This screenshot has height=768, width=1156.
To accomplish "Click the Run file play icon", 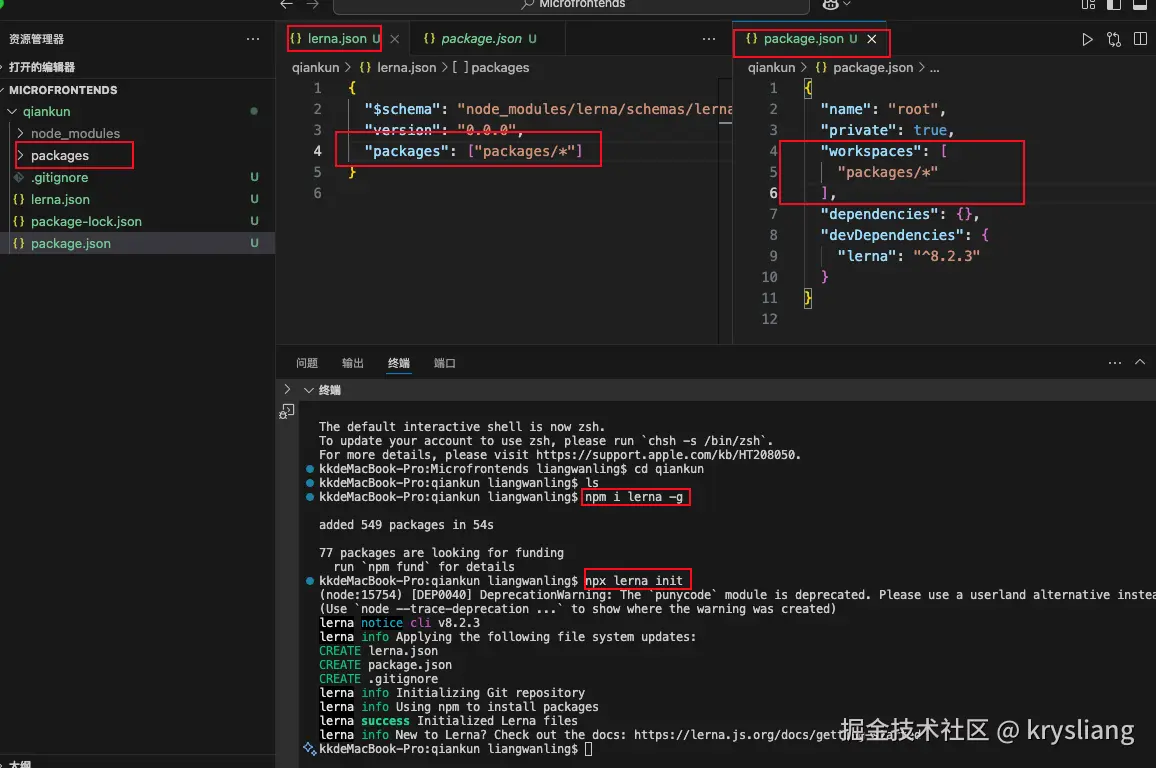I will click(x=1087, y=39).
